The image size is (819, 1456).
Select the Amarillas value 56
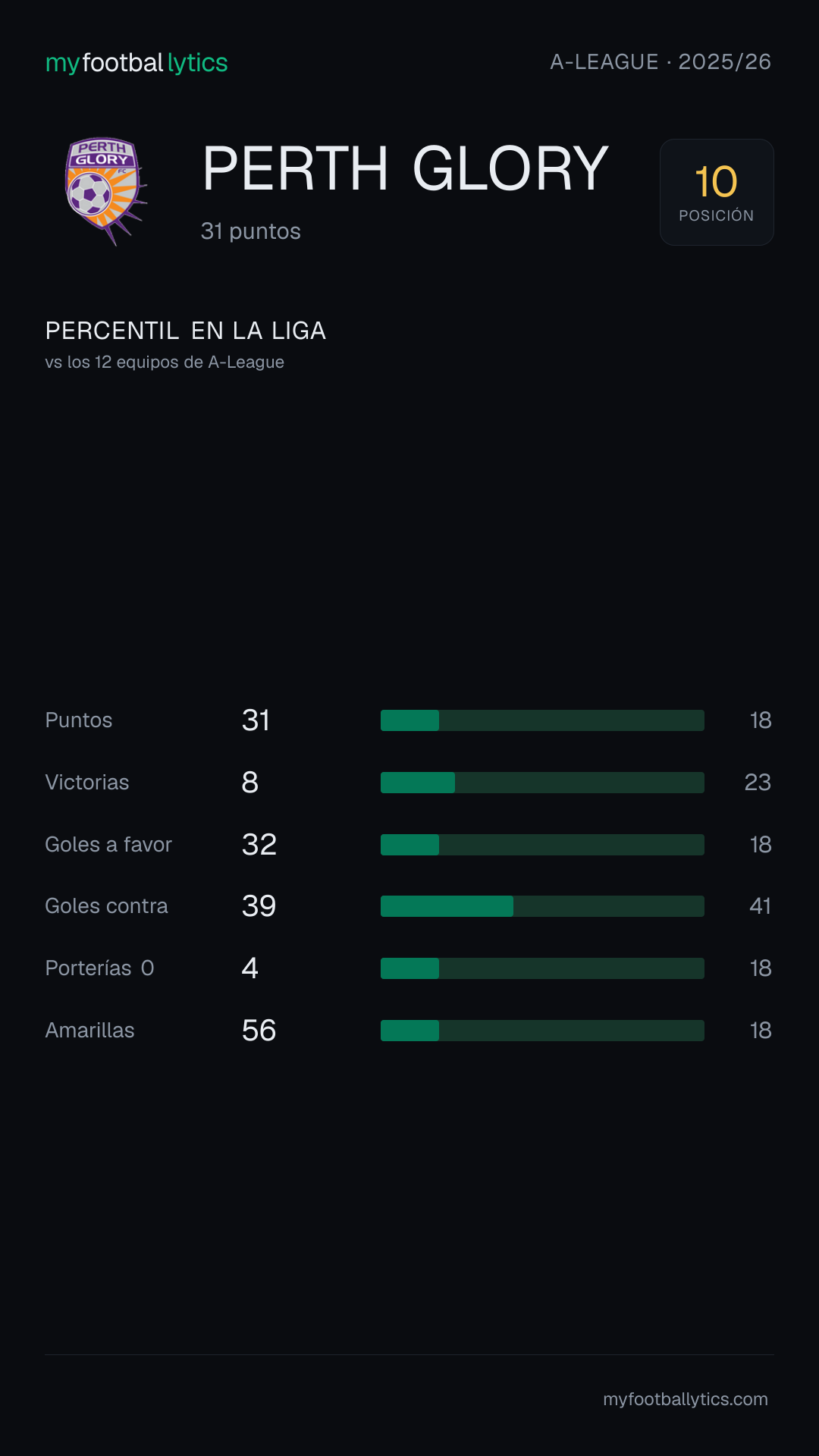click(259, 1031)
